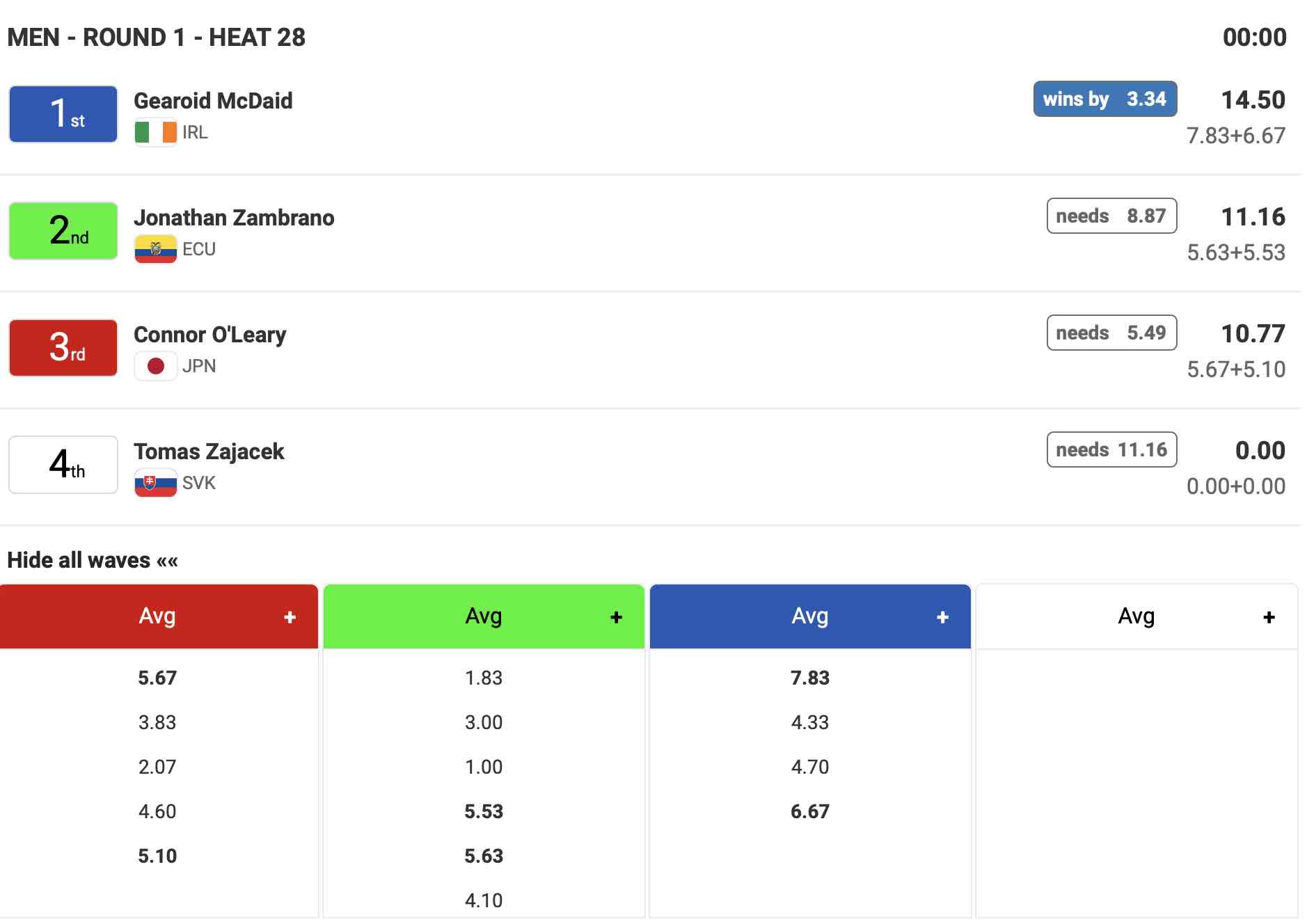The height and width of the screenshot is (924, 1307).
Task: Click the white 4th place badge
Action: pos(63,465)
